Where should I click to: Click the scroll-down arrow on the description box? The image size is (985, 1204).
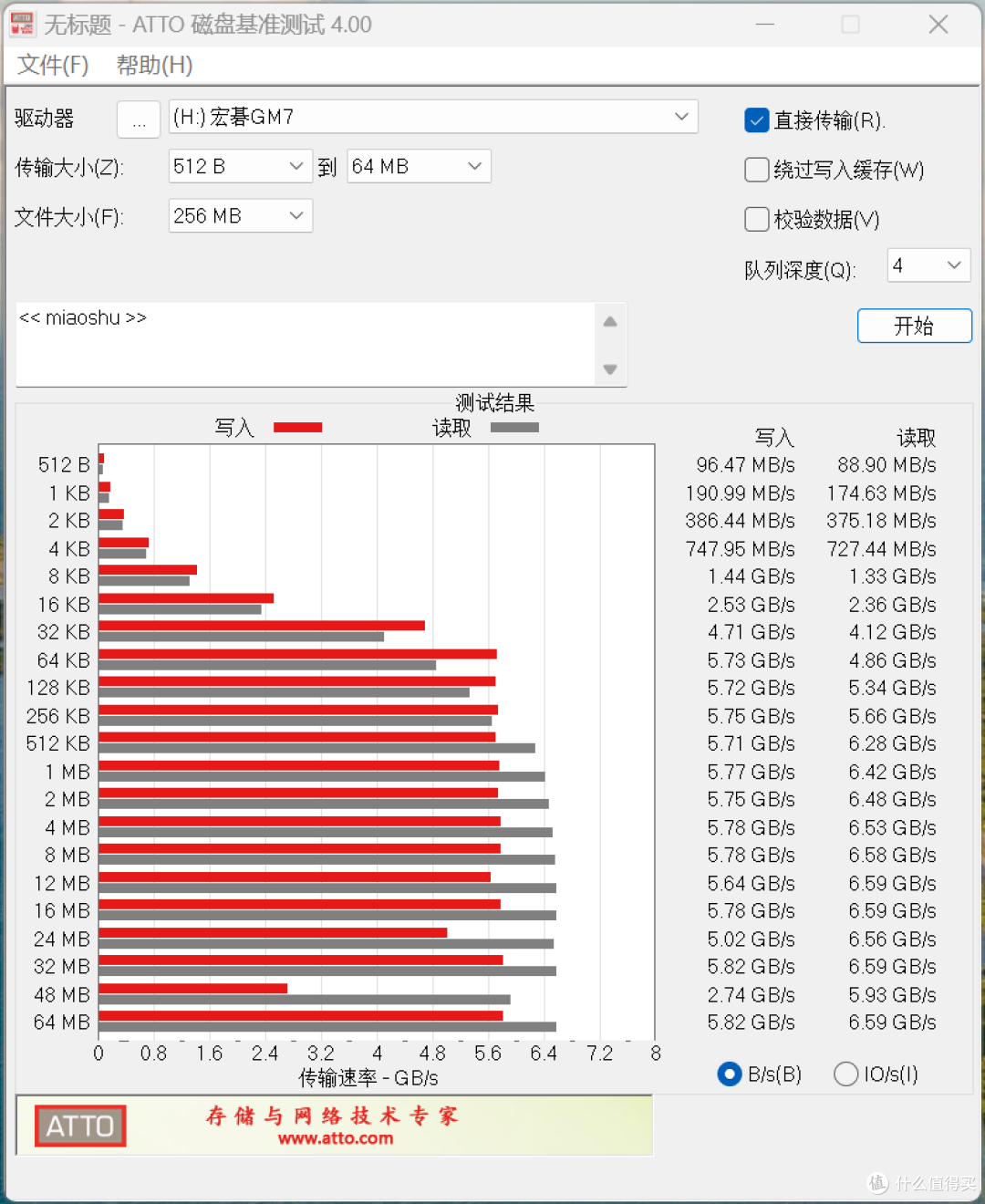[x=610, y=368]
